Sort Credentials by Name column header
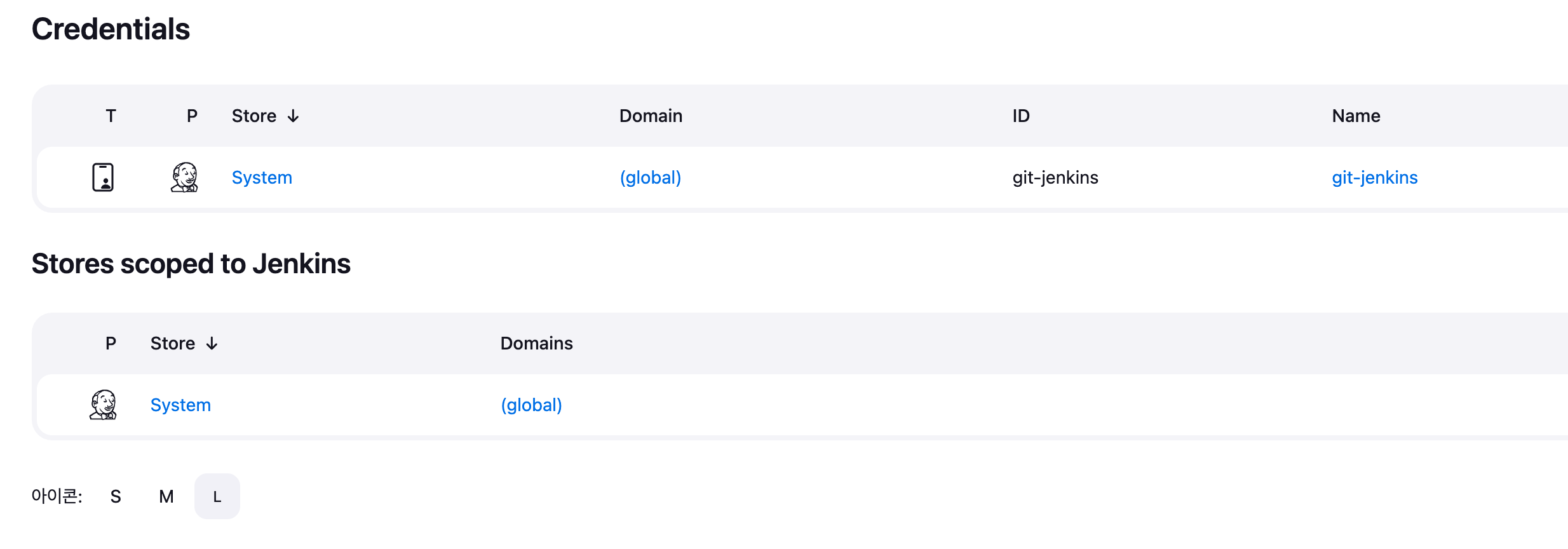Viewport: 1568px width, 549px height. [x=1356, y=116]
